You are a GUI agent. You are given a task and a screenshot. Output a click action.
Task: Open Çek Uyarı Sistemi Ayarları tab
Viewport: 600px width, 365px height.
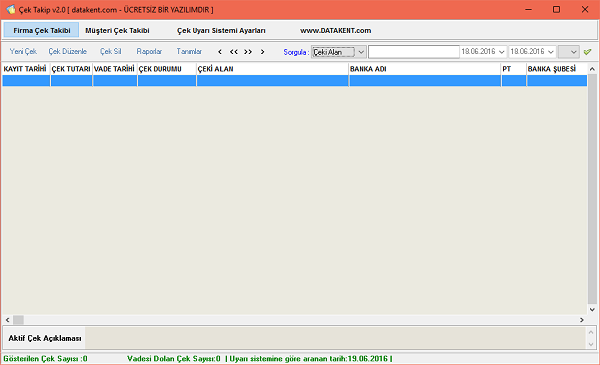[221, 30]
